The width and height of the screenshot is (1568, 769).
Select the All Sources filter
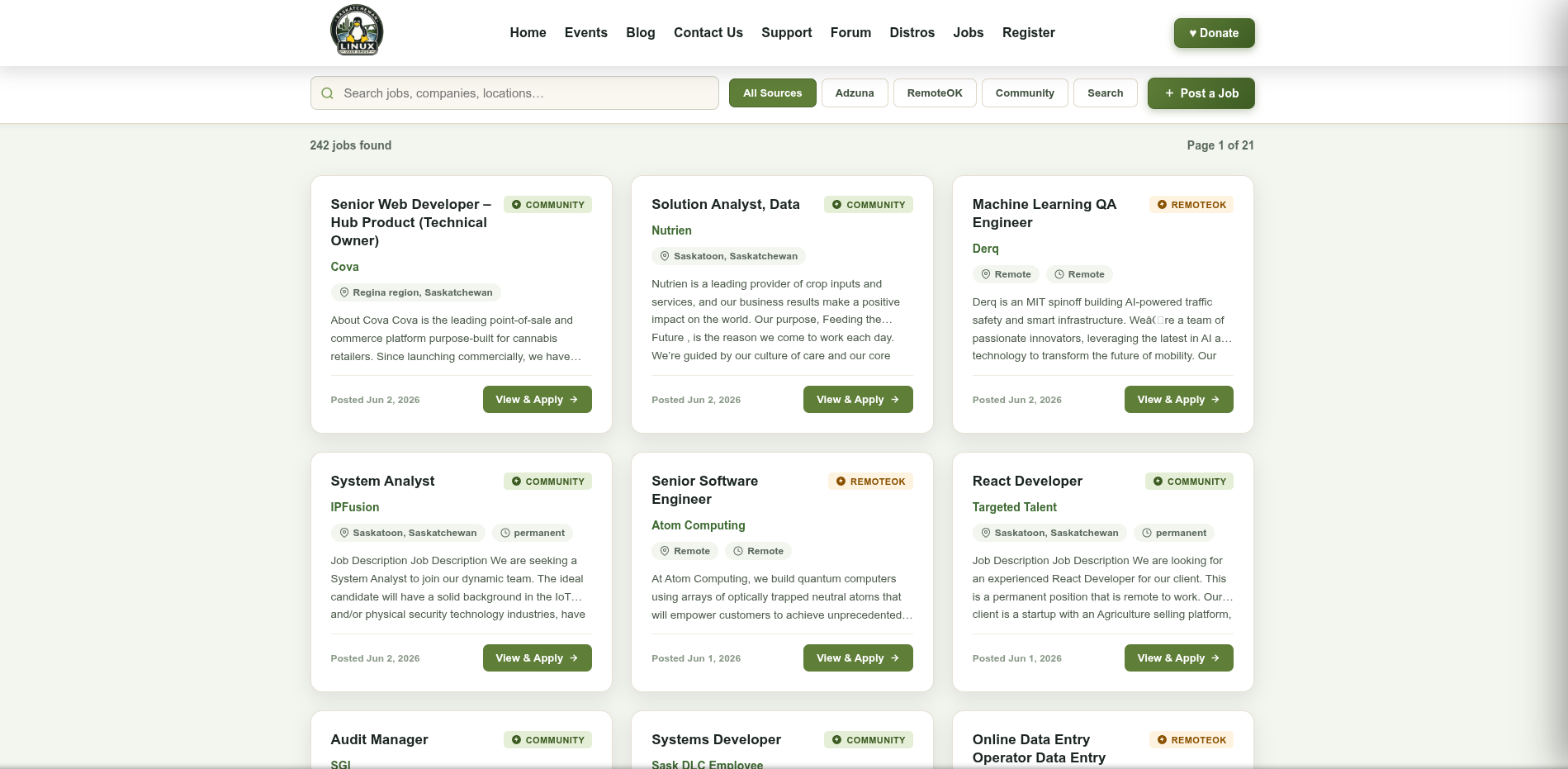point(773,93)
